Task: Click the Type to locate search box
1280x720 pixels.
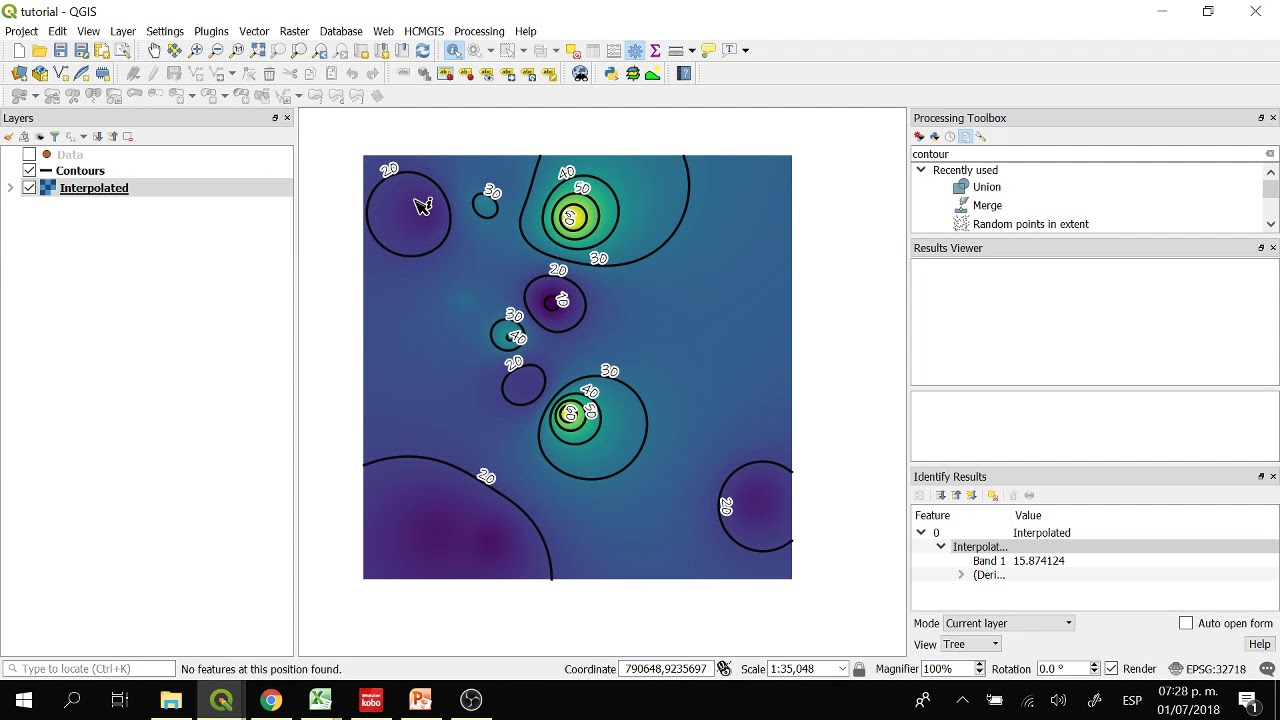Action: pyautogui.click(x=89, y=669)
